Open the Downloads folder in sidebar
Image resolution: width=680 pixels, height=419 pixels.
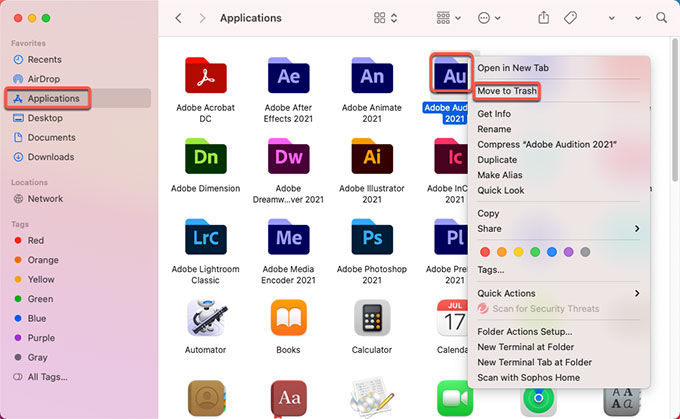50,157
